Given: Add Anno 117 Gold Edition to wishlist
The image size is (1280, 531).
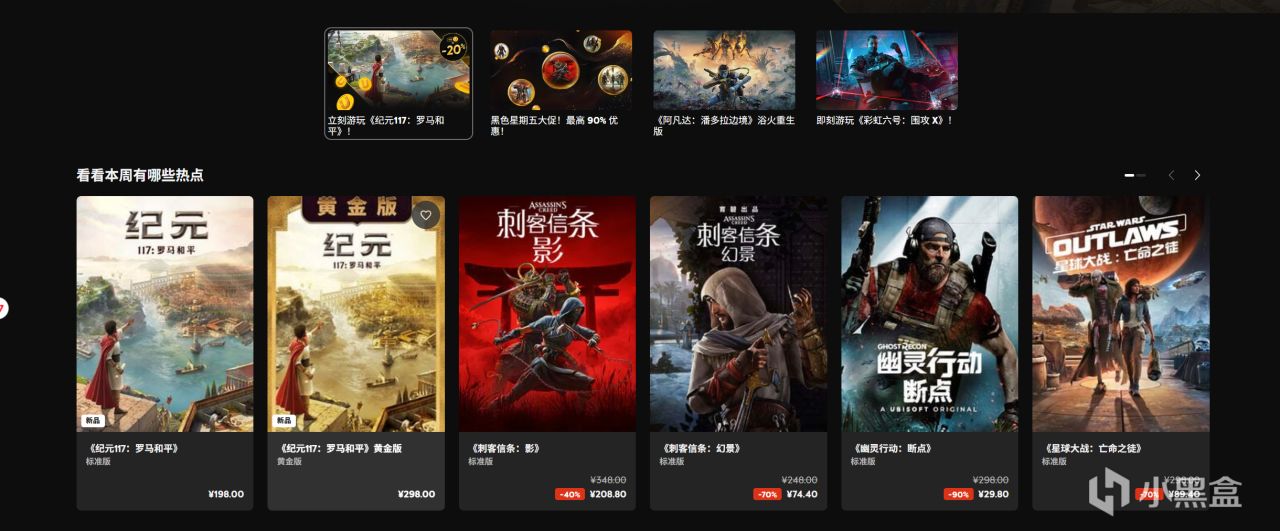Looking at the screenshot, I should pyautogui.click(x=426, y=215).
